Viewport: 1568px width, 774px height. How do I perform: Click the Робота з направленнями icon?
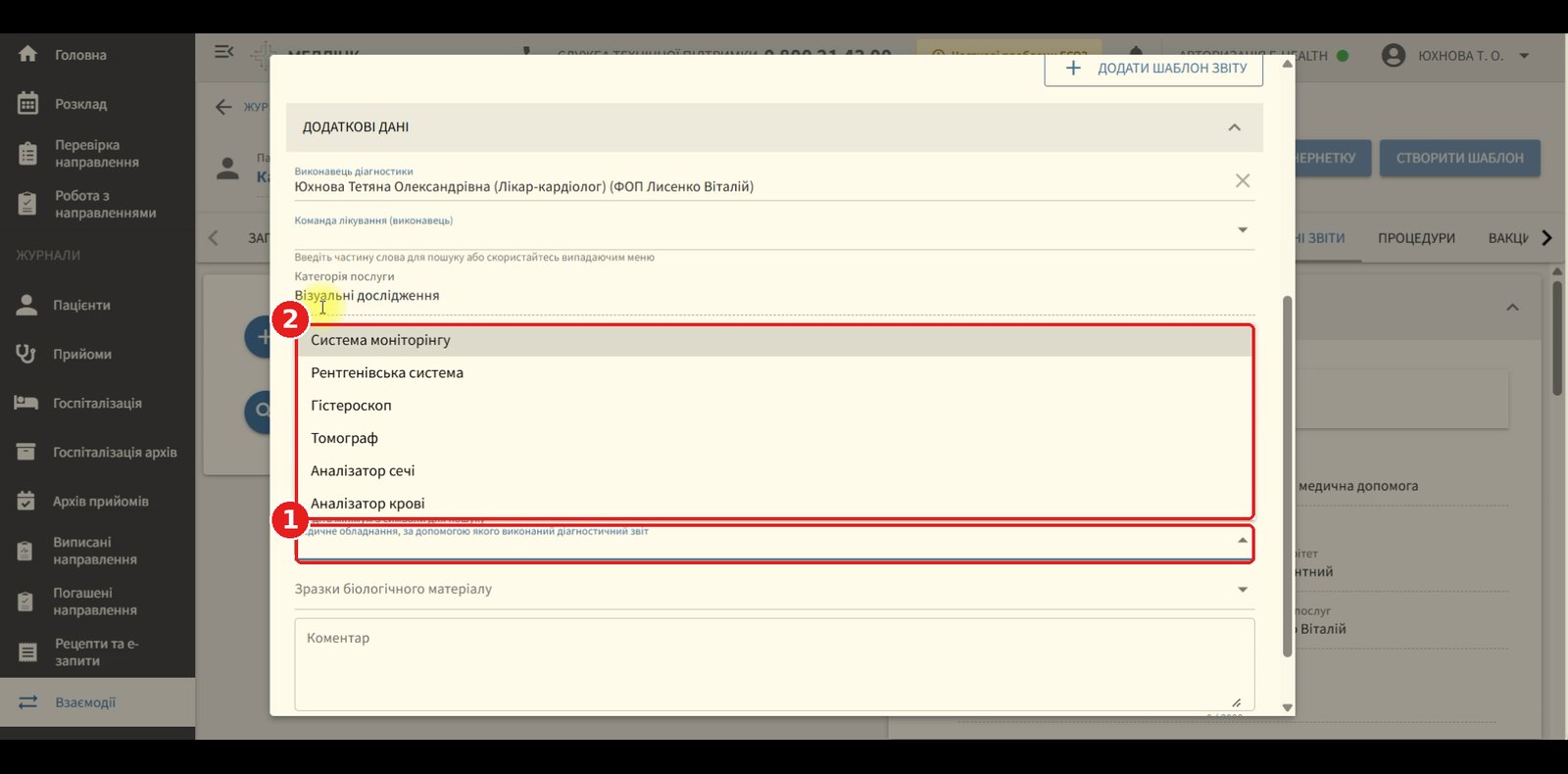coord(27,204)
